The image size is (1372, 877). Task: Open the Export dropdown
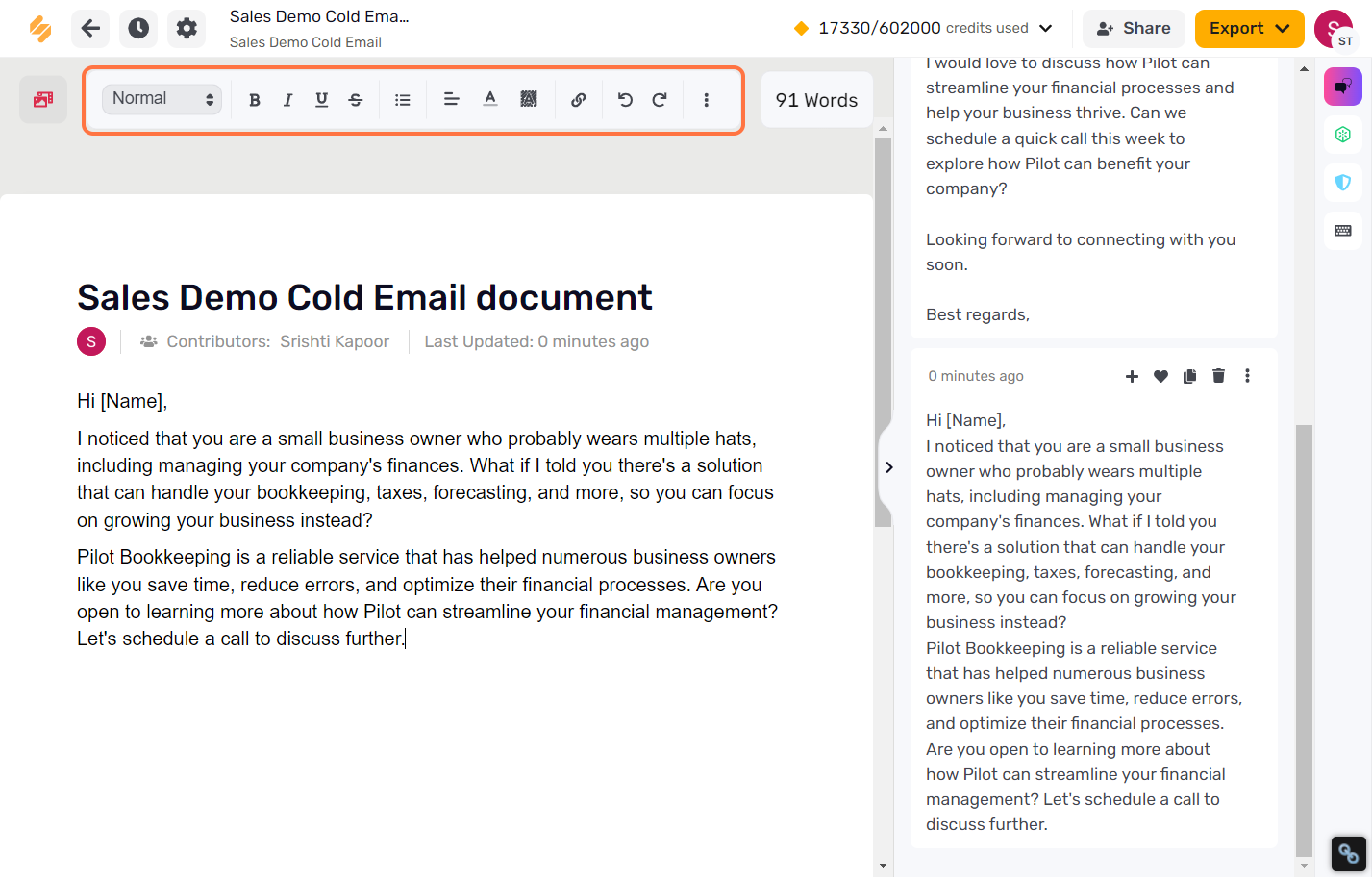click(1249, 28)
